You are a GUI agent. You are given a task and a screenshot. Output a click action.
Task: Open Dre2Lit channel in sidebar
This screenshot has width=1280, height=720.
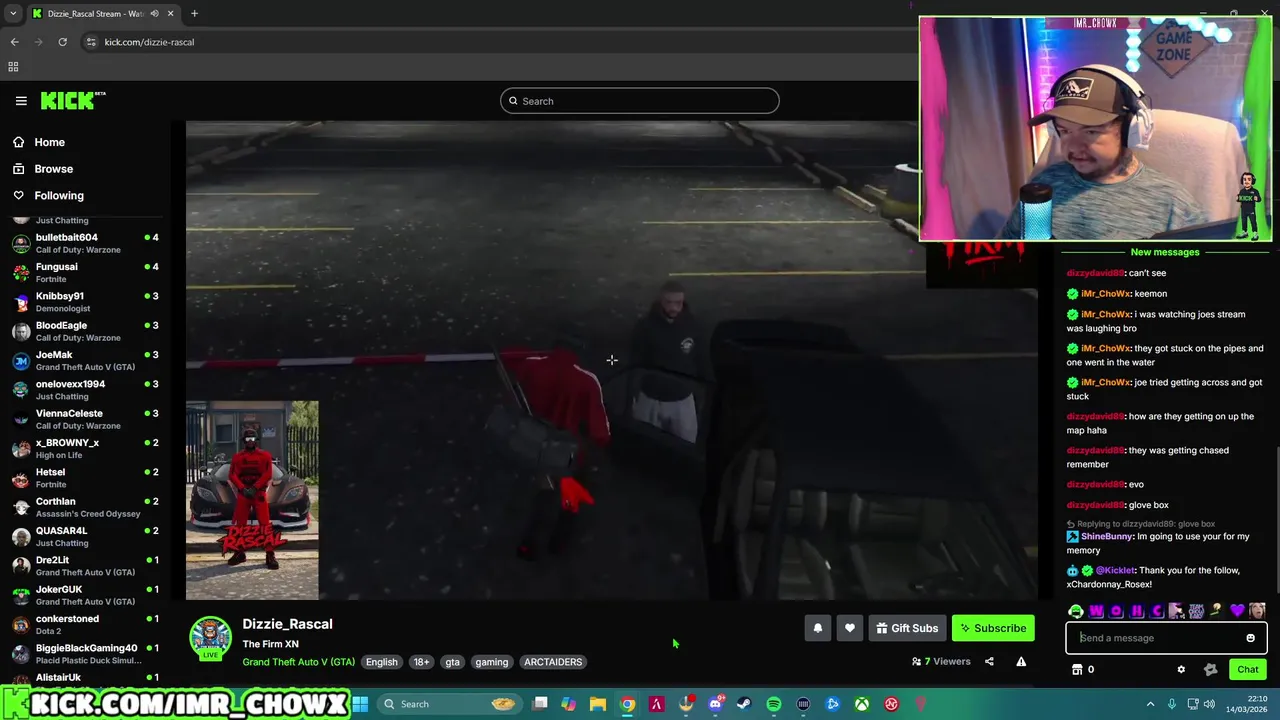85,566
